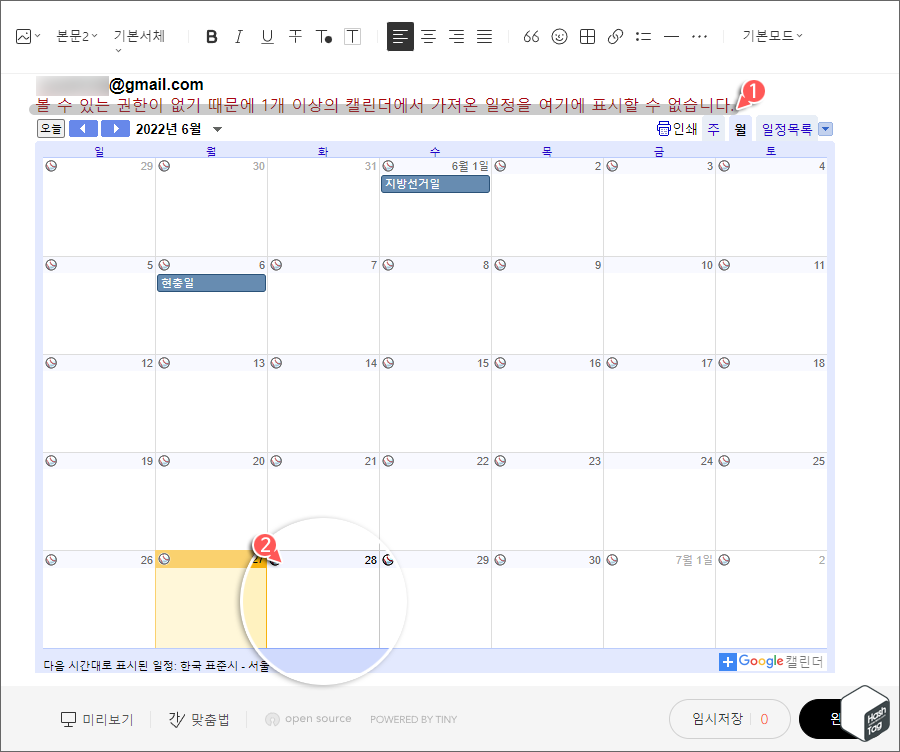Insert an emoji

coord(559,36)
